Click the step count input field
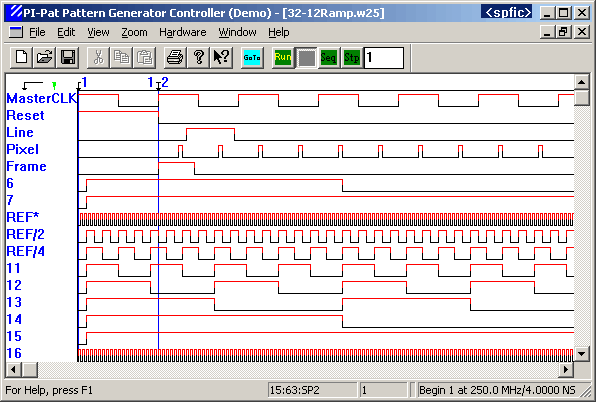 click(384, 58)
